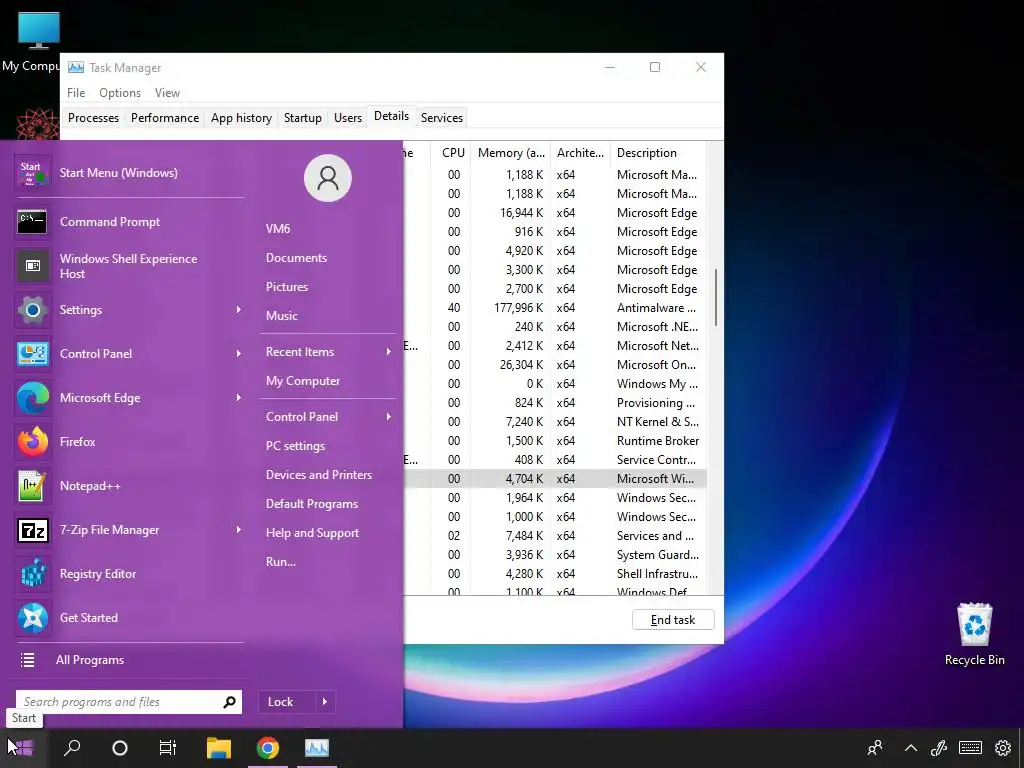1024x768 pixels.
Task: Show hidden tray icons chevron
Action: pos(910,748)
